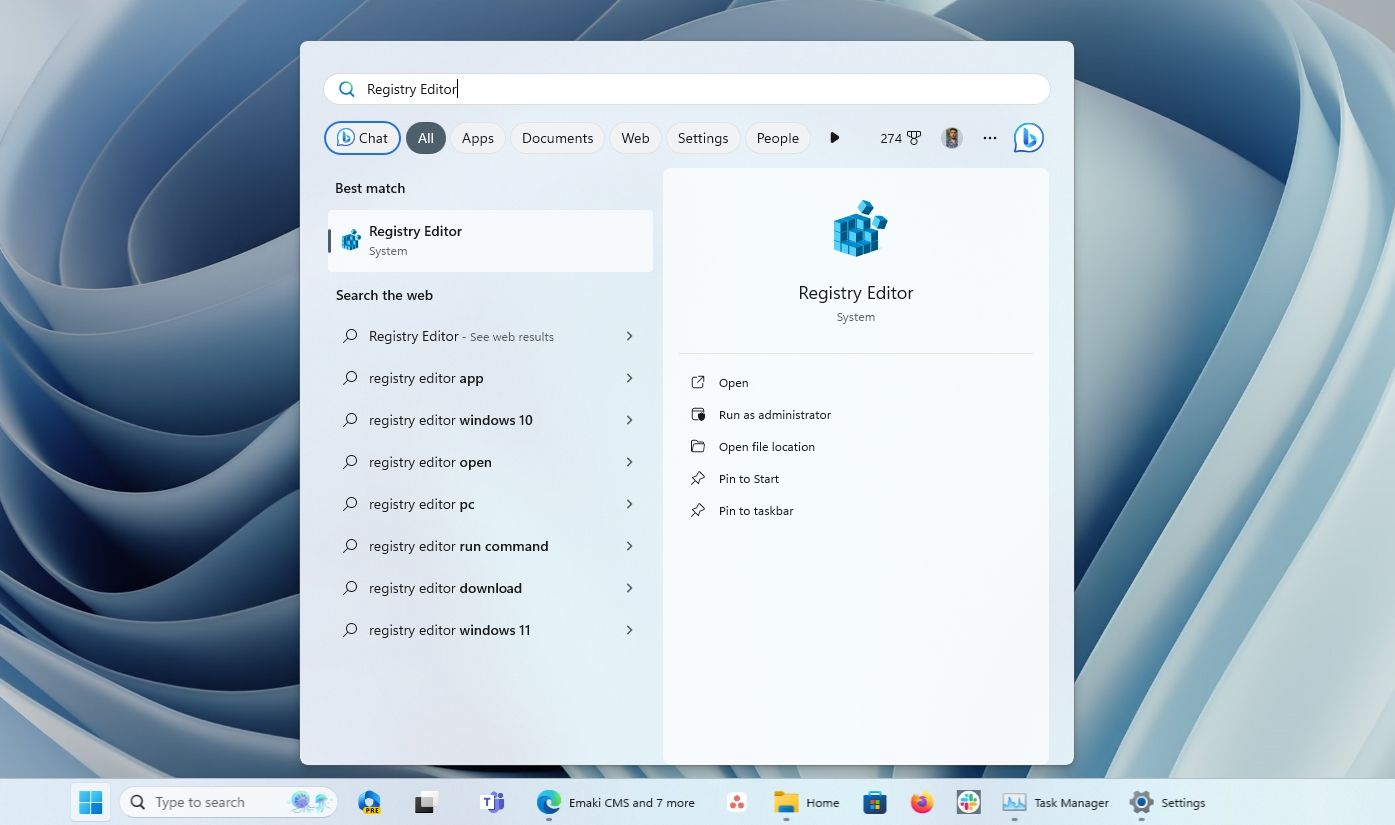Viewport: 1395px width, 825px height.
Task: Expand 'registry editor app' web suggestion arrow
Action: pyautogui.click(x=629, y=378)
